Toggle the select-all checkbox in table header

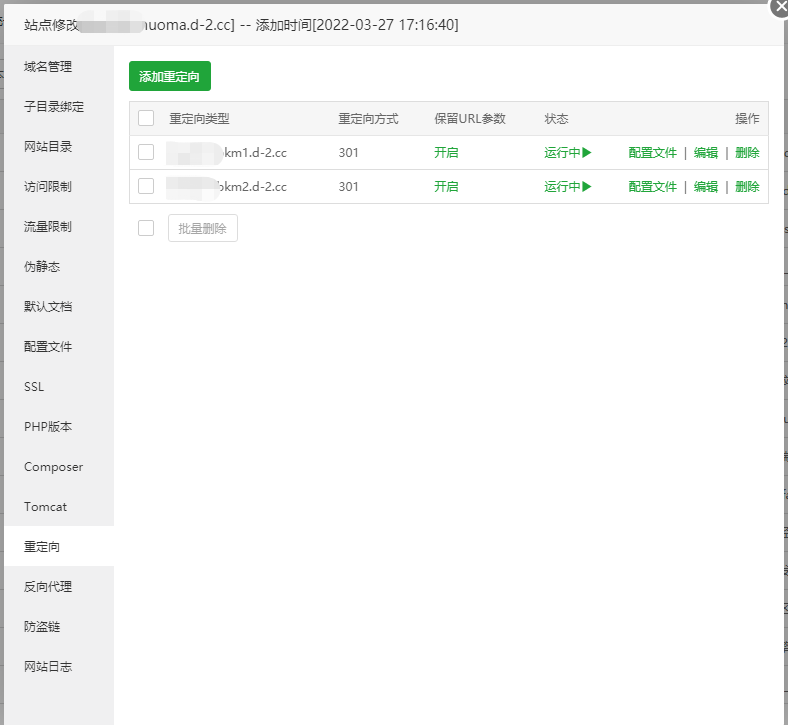point(146,118)
